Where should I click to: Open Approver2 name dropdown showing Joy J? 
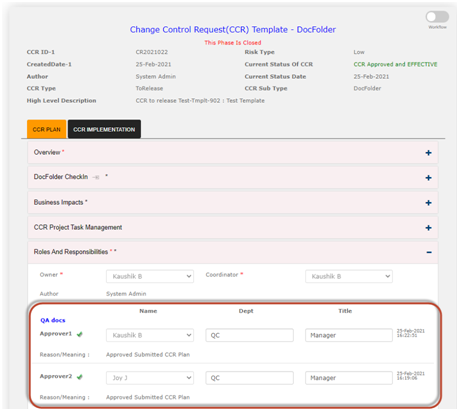point(150,378)
